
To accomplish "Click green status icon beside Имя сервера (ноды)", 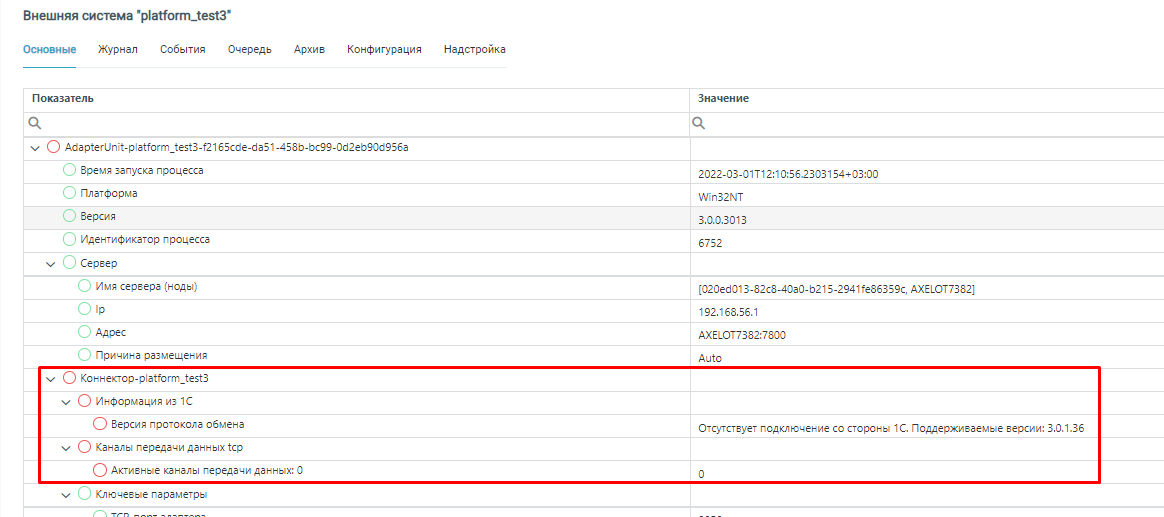I will click(85, 286).
